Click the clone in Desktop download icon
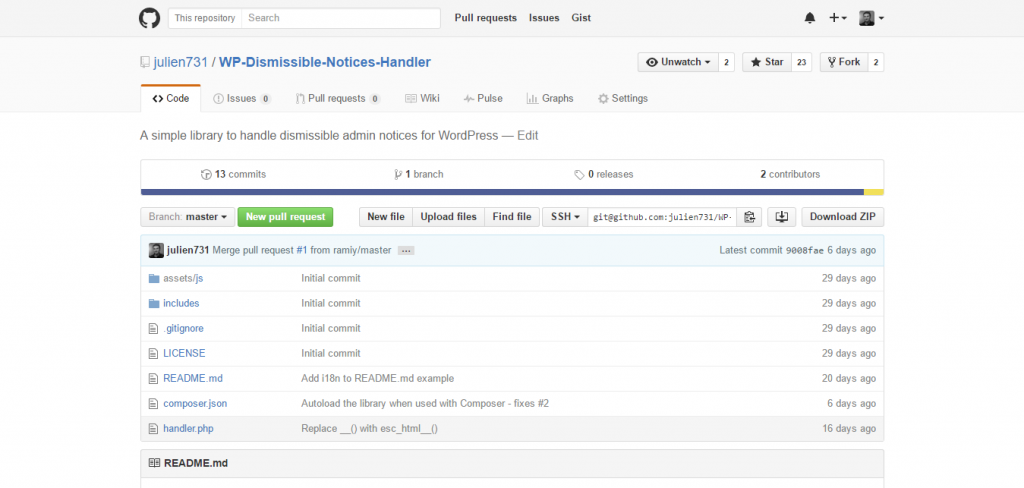 click(x=782, y=217)
